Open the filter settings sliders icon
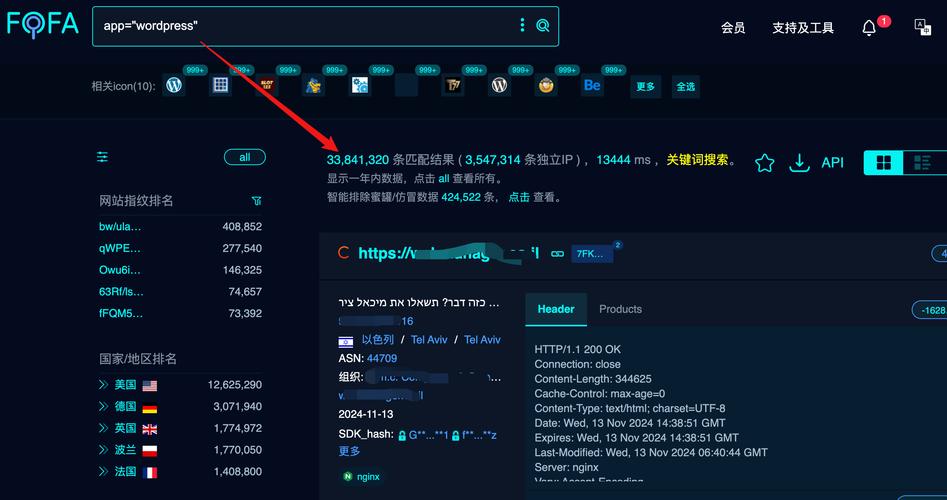The image size is (947, 500). [103, 158]
